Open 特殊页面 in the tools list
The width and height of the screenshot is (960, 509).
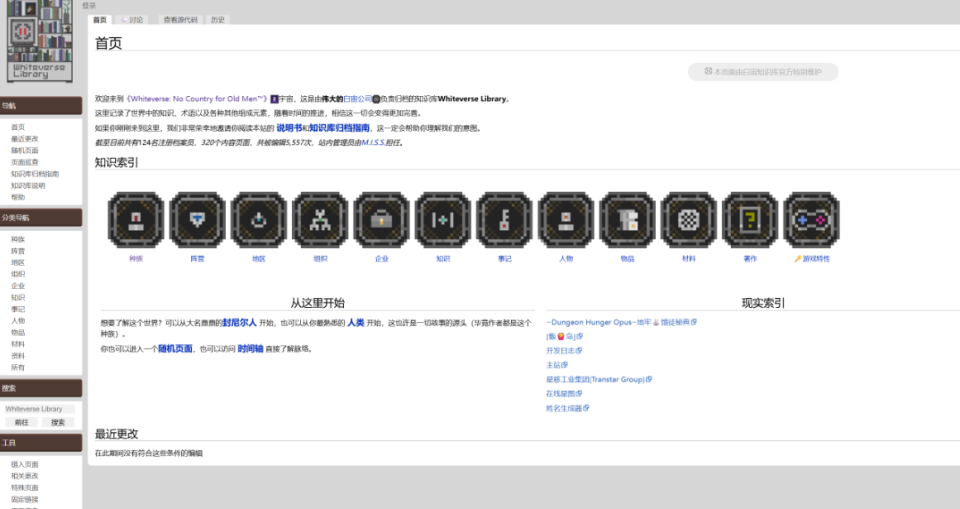24,488
